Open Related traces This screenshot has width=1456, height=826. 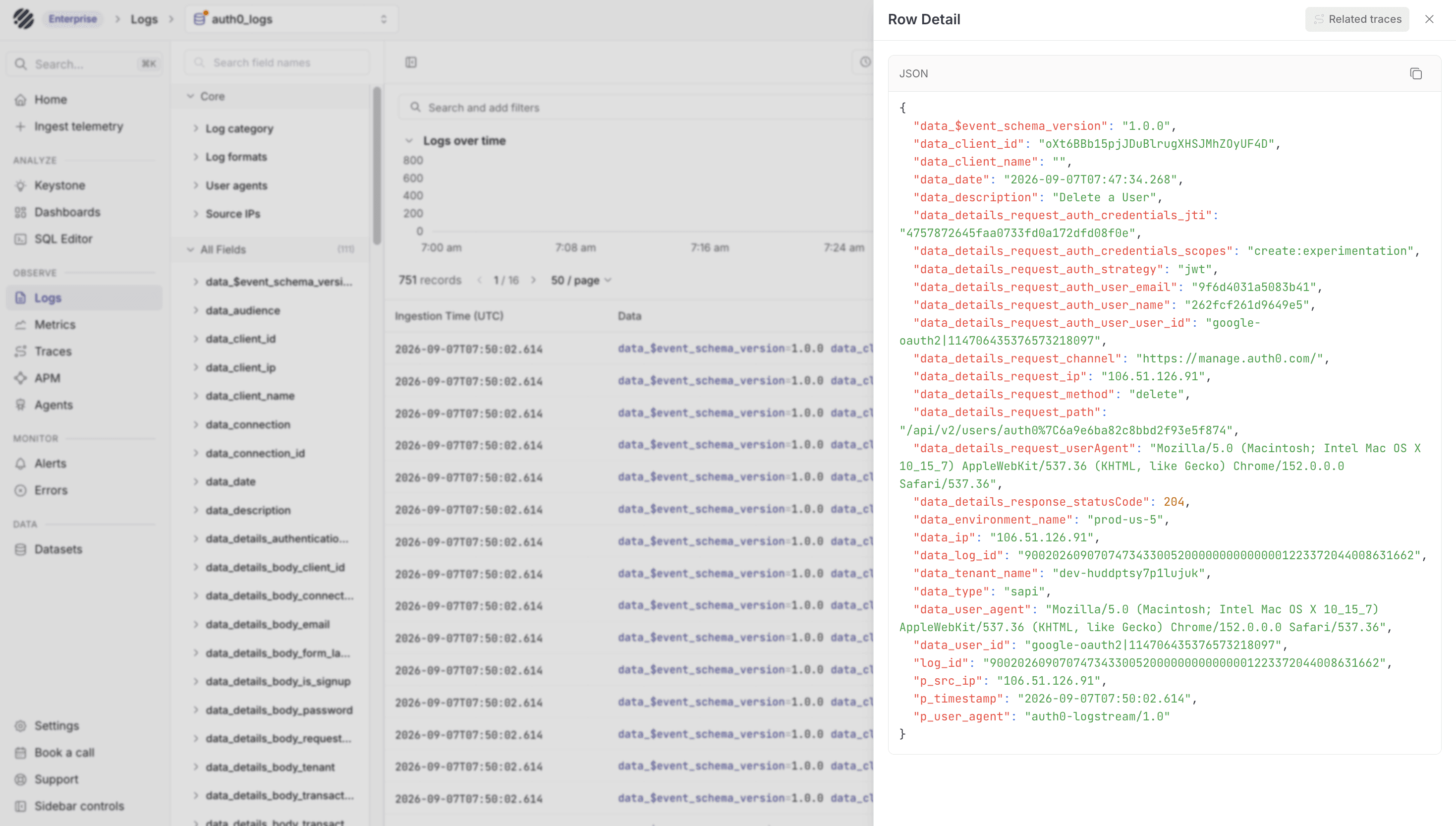[x=1357, y=19]
